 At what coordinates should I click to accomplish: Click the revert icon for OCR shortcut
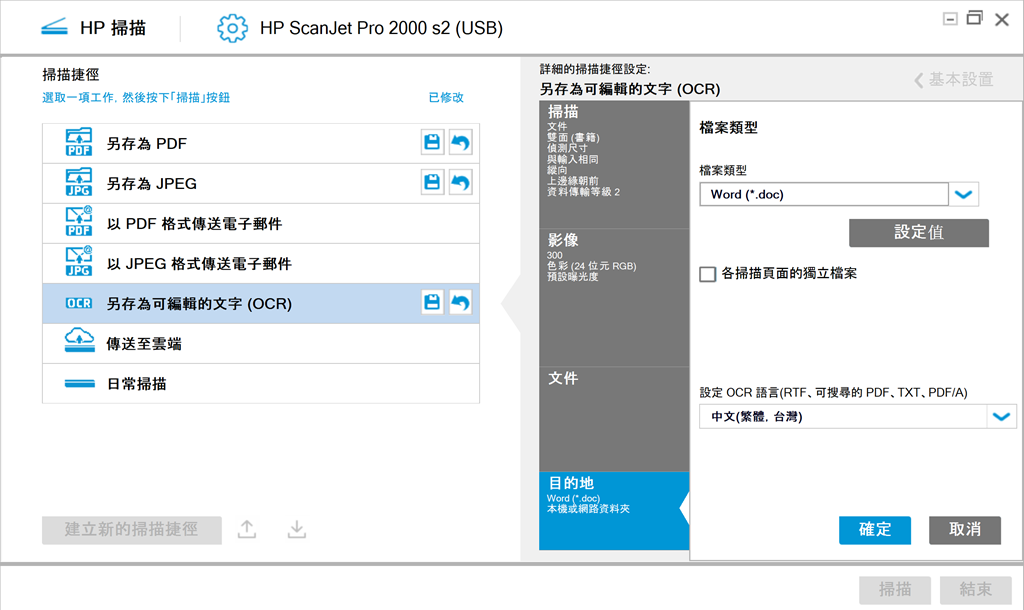(460, 303)
